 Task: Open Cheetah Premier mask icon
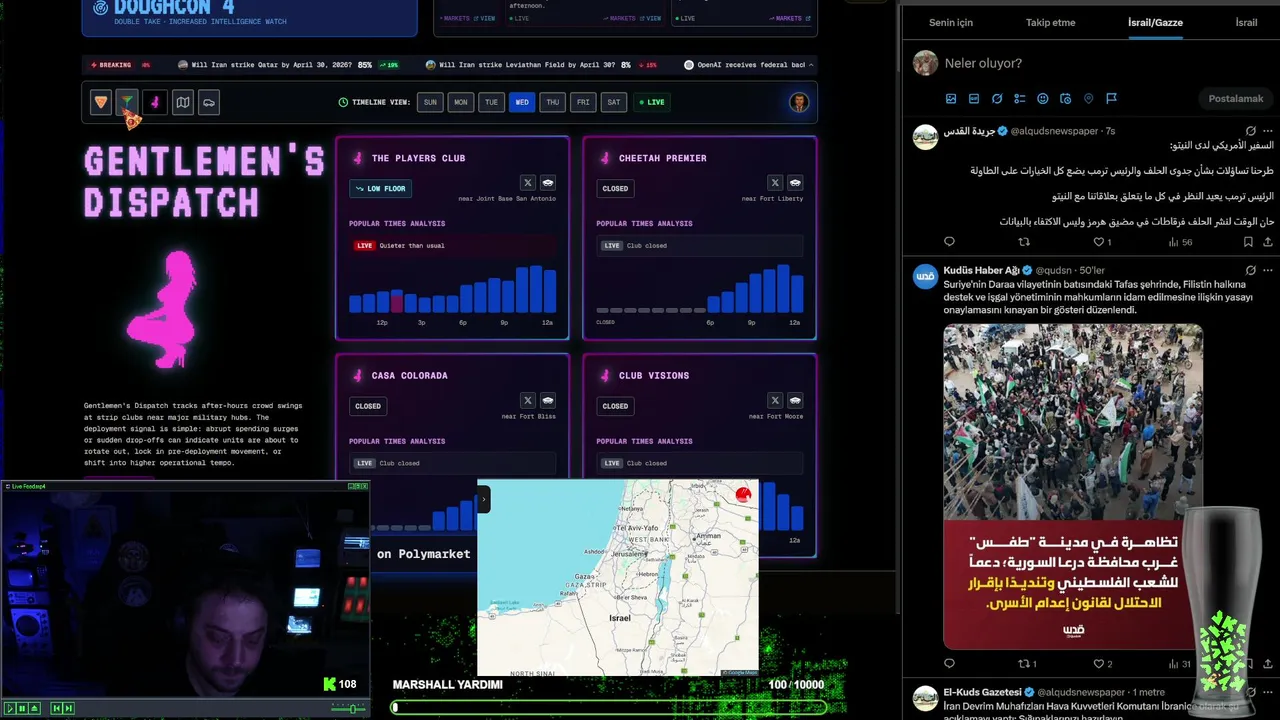click(x=795, y=183)
